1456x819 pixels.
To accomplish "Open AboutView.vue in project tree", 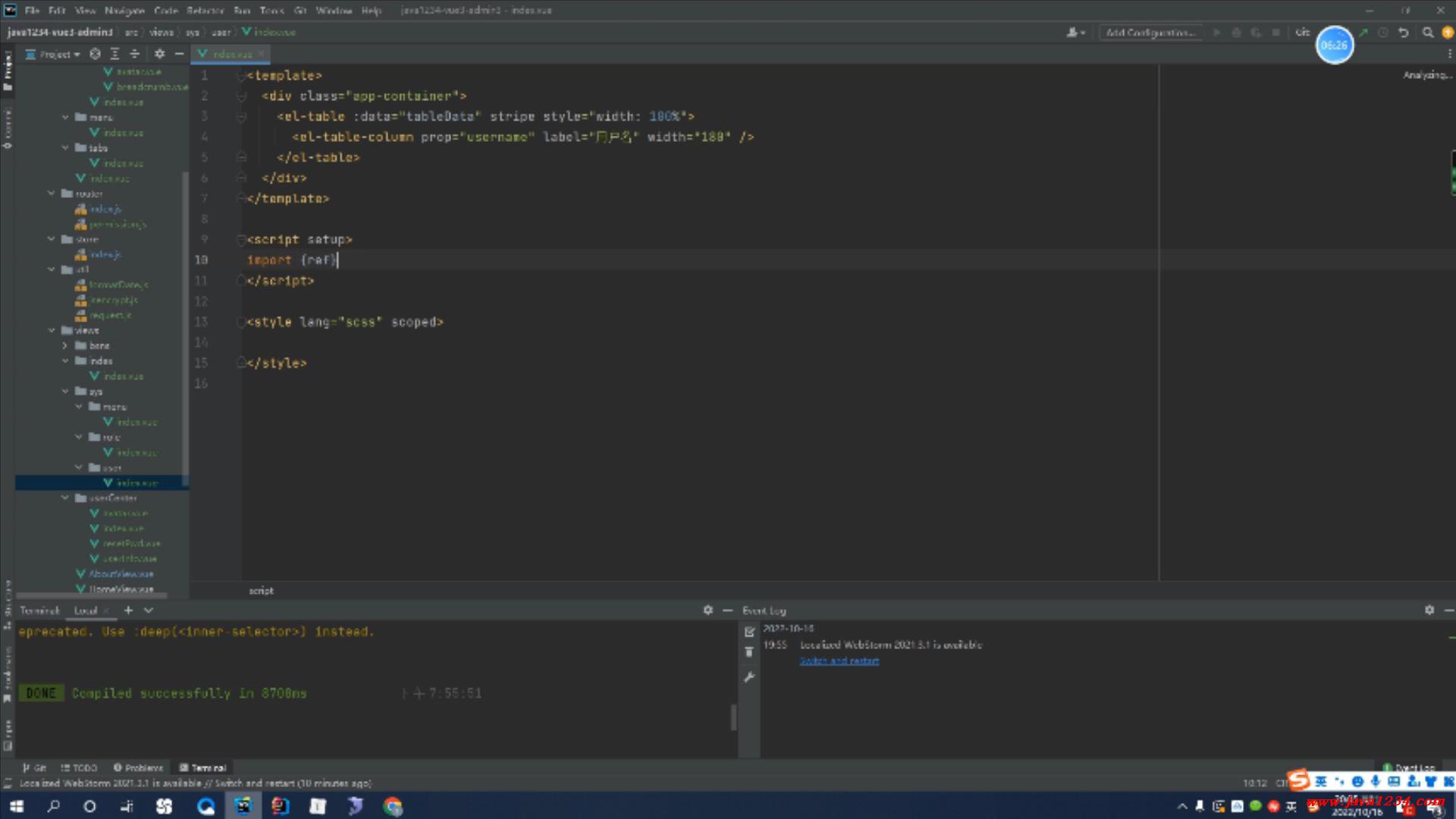I will pos(121,573).
